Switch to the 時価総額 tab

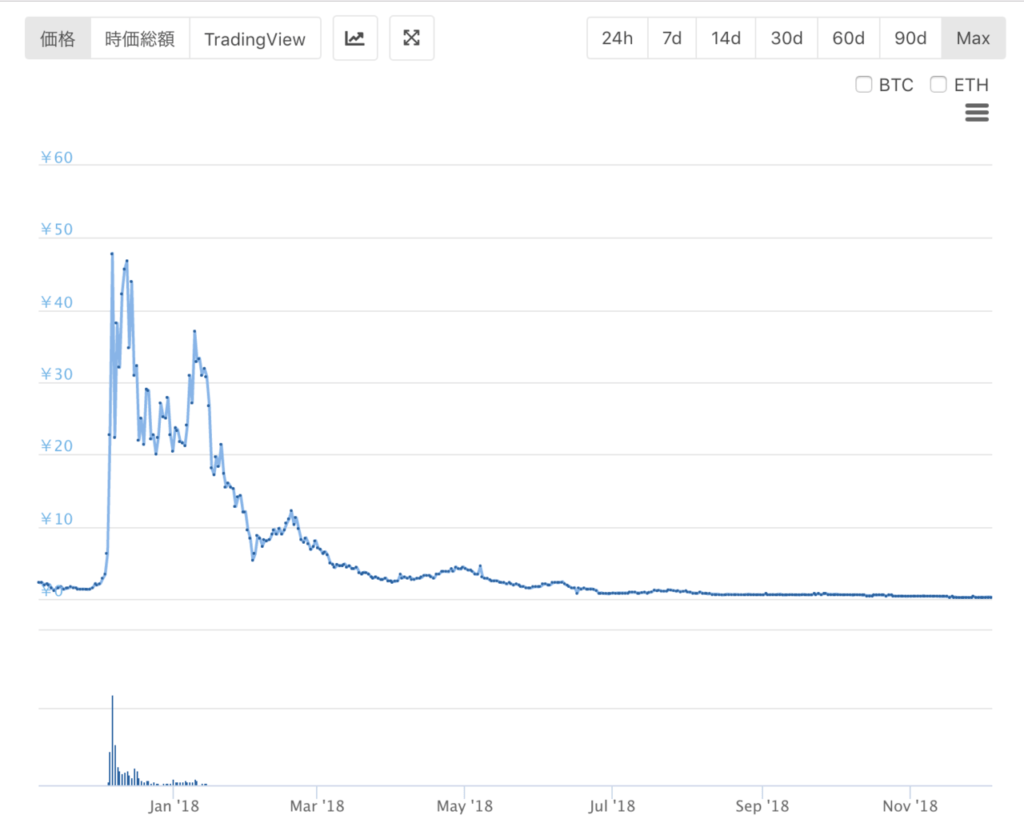click(x=140, y=38)
